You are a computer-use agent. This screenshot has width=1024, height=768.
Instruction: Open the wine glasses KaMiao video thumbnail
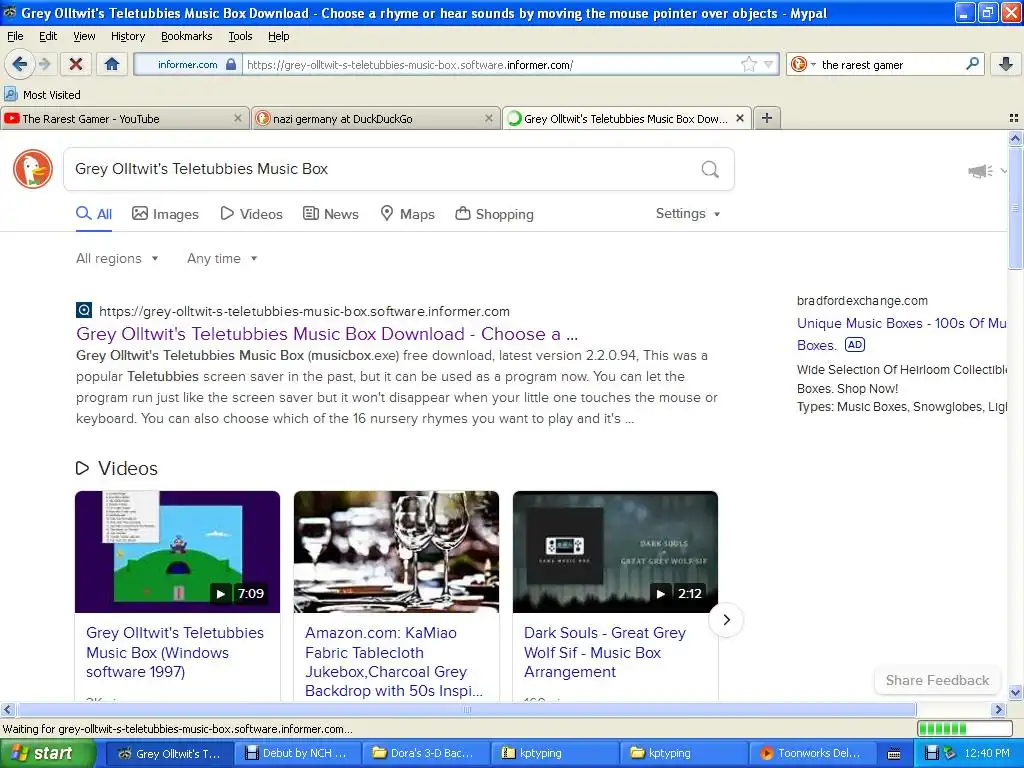pos(396,552)
